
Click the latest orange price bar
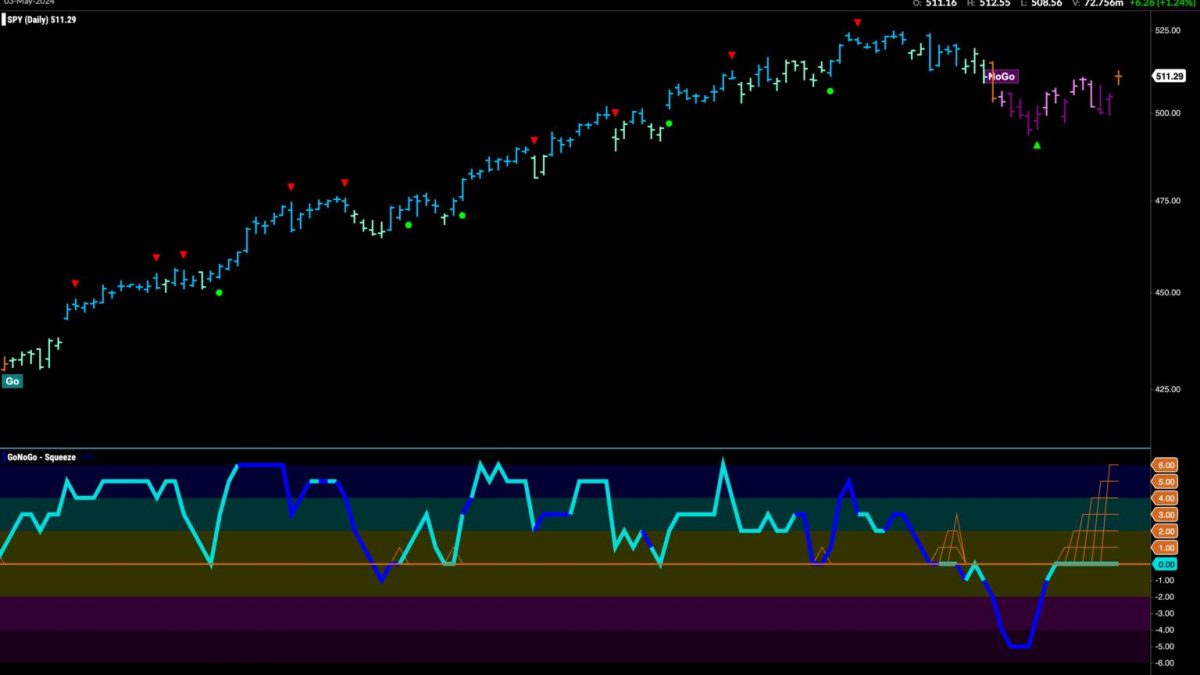coord(1119,77)
